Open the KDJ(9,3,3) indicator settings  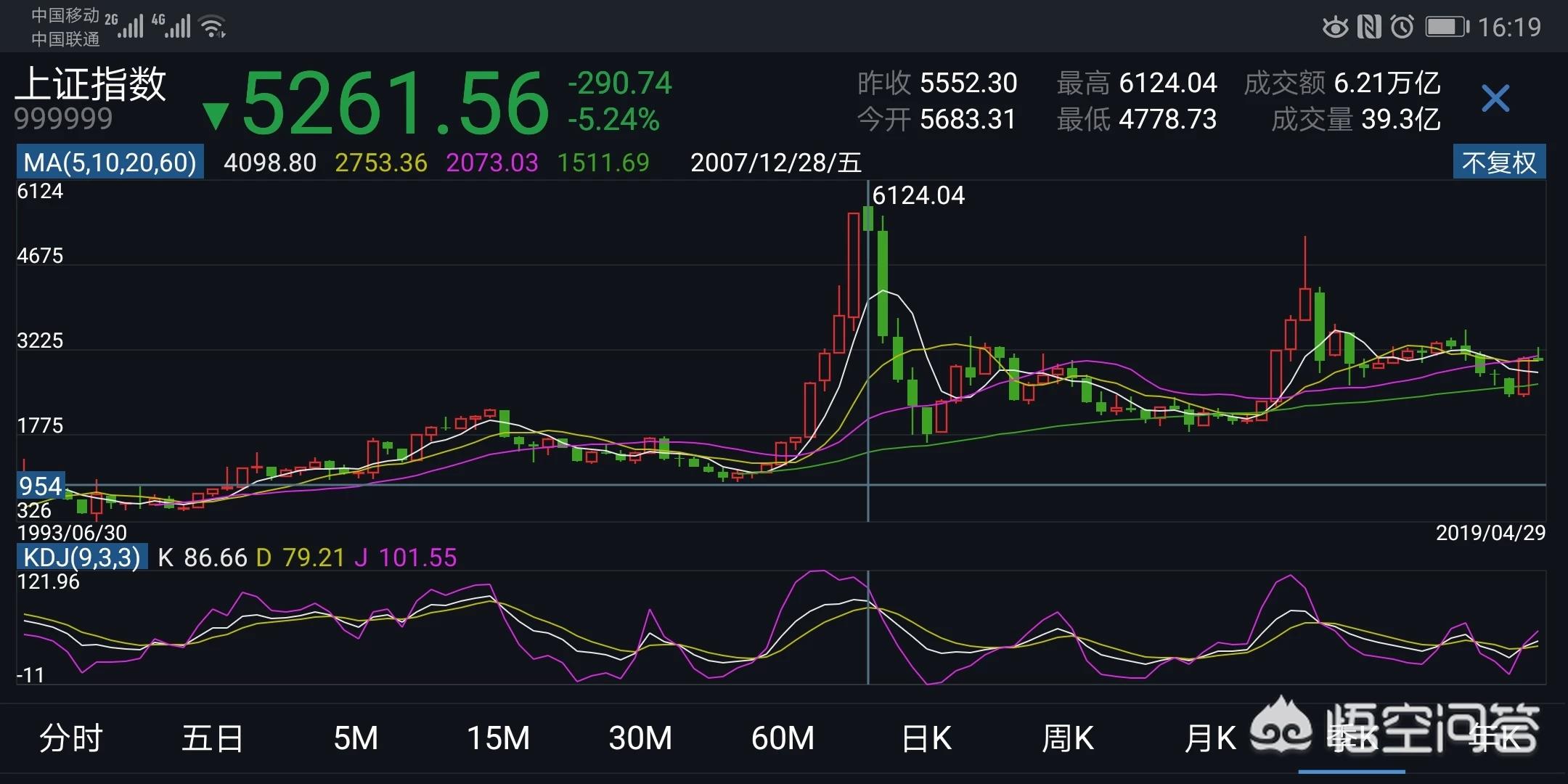(82, 557)
